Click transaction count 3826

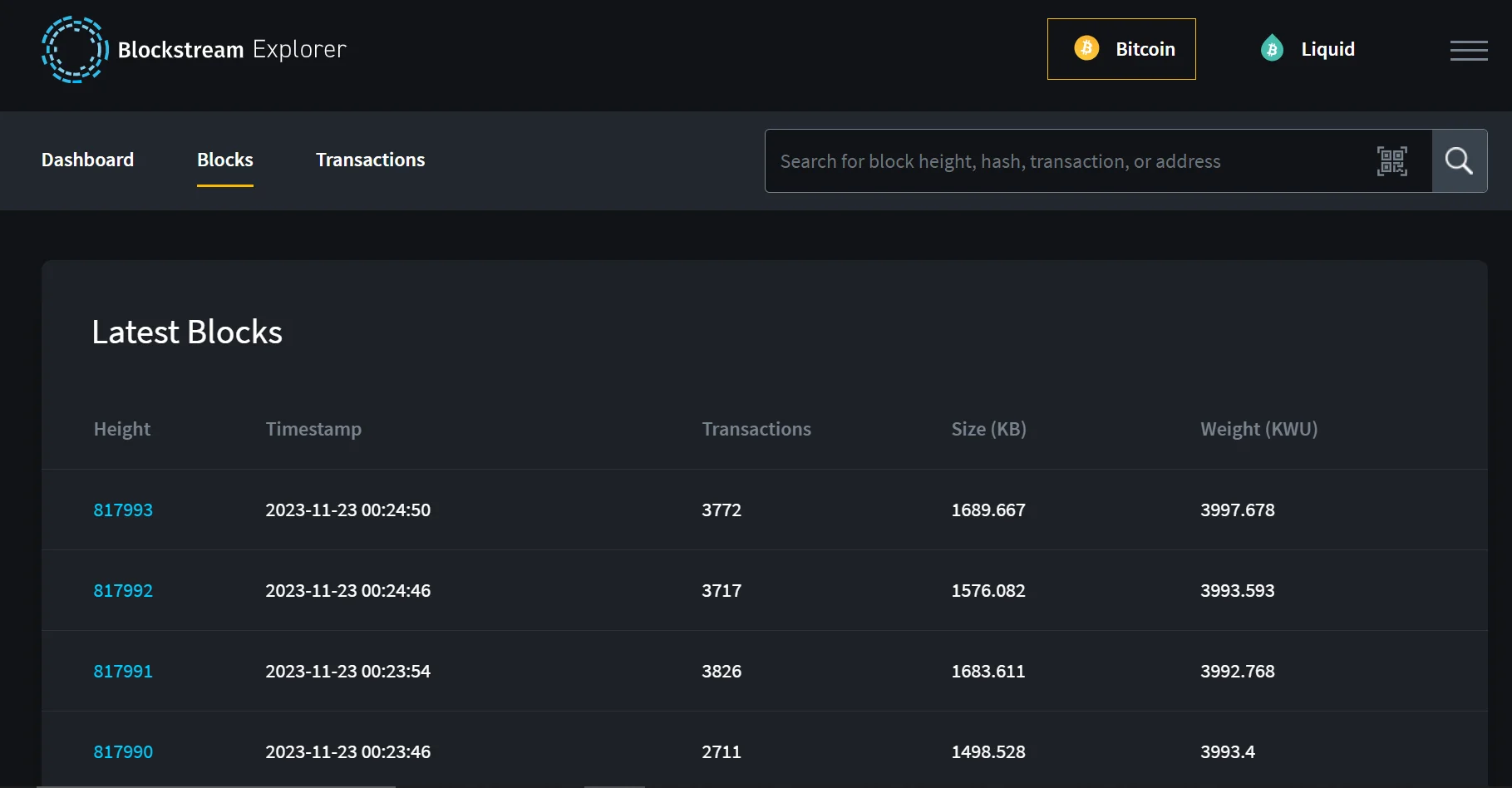tap(722, 672)
